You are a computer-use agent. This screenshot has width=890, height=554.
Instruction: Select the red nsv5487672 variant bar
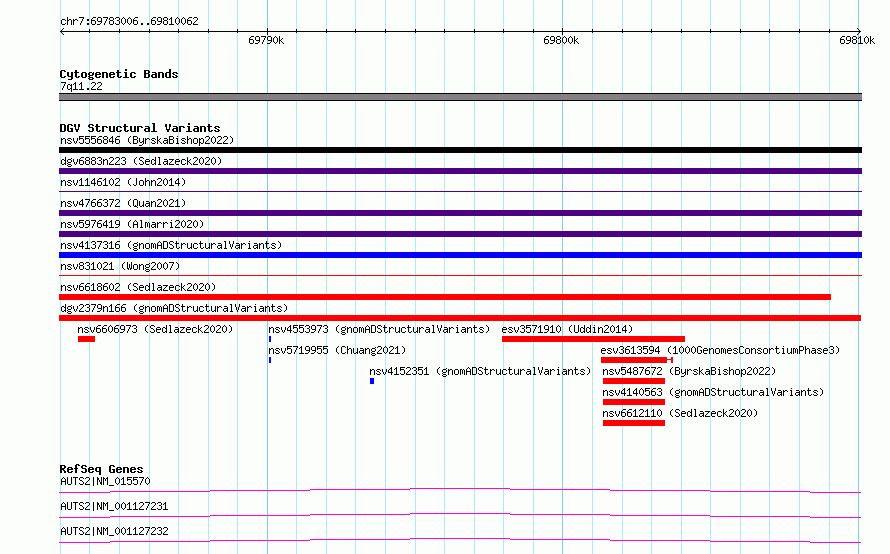[x=634, y=381]
